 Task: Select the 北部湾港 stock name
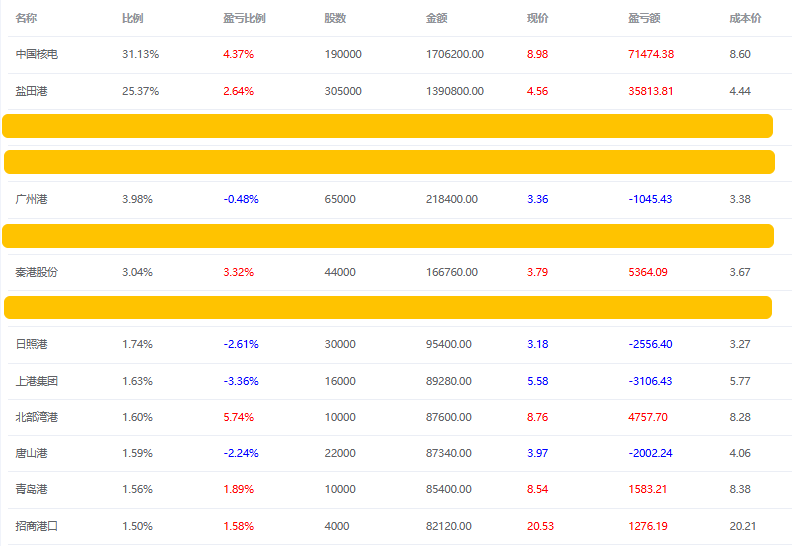click(37, 417)
